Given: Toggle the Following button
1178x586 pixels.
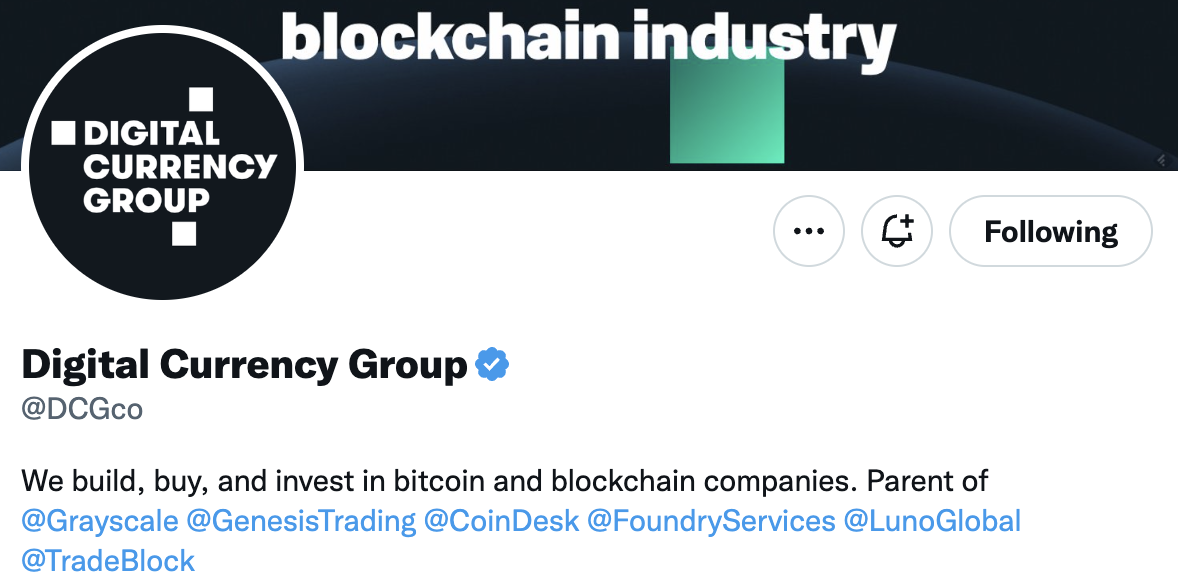Looking at the screenshot, I should (x=1050, y=231).
